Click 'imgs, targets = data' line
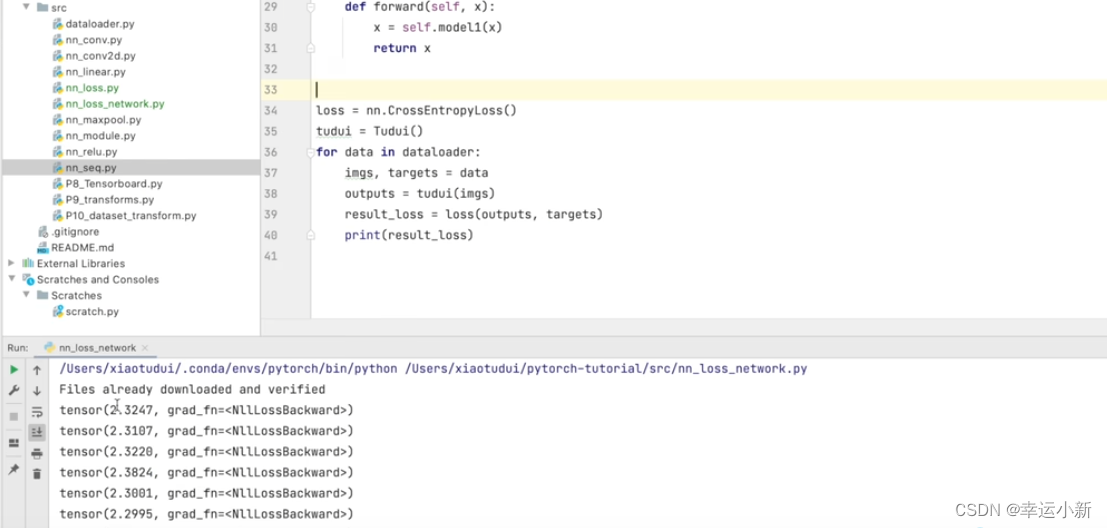1107x528 pixels. tap(417, 173)
